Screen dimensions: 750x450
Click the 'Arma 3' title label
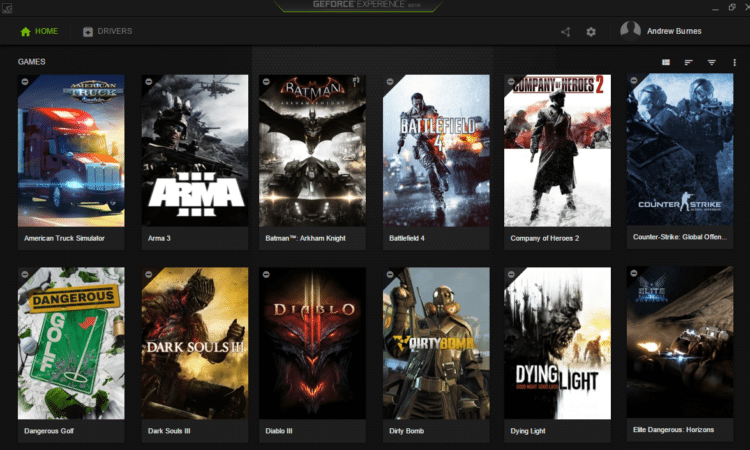159,238
